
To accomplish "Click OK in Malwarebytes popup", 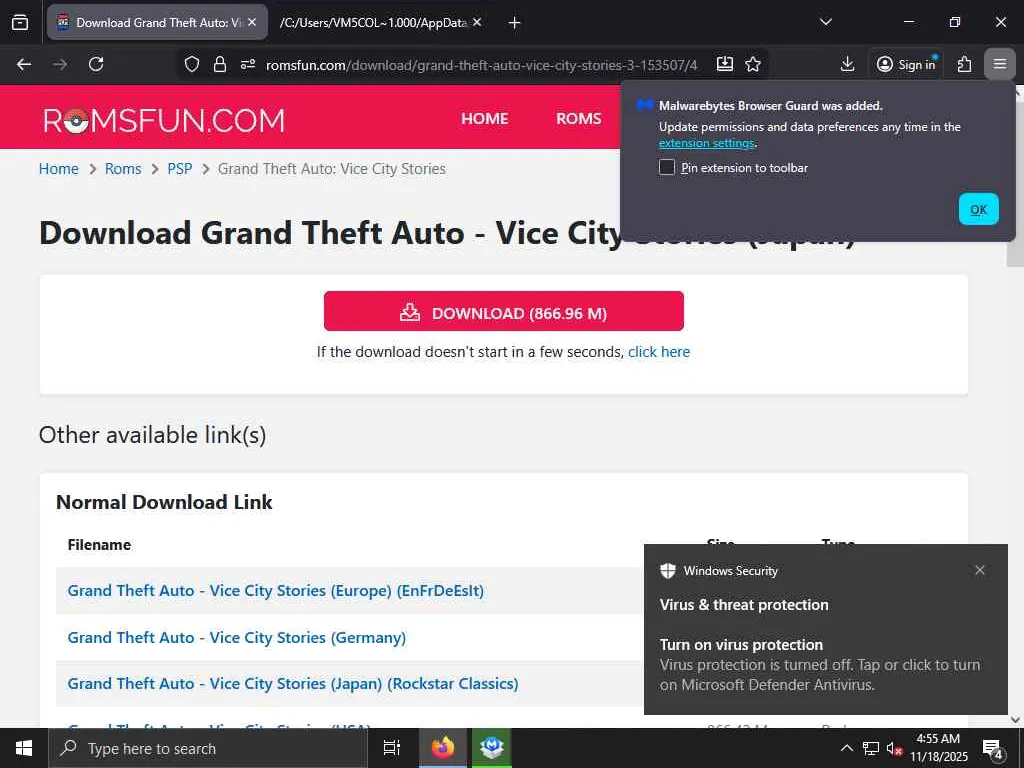I will pos(978,209).
